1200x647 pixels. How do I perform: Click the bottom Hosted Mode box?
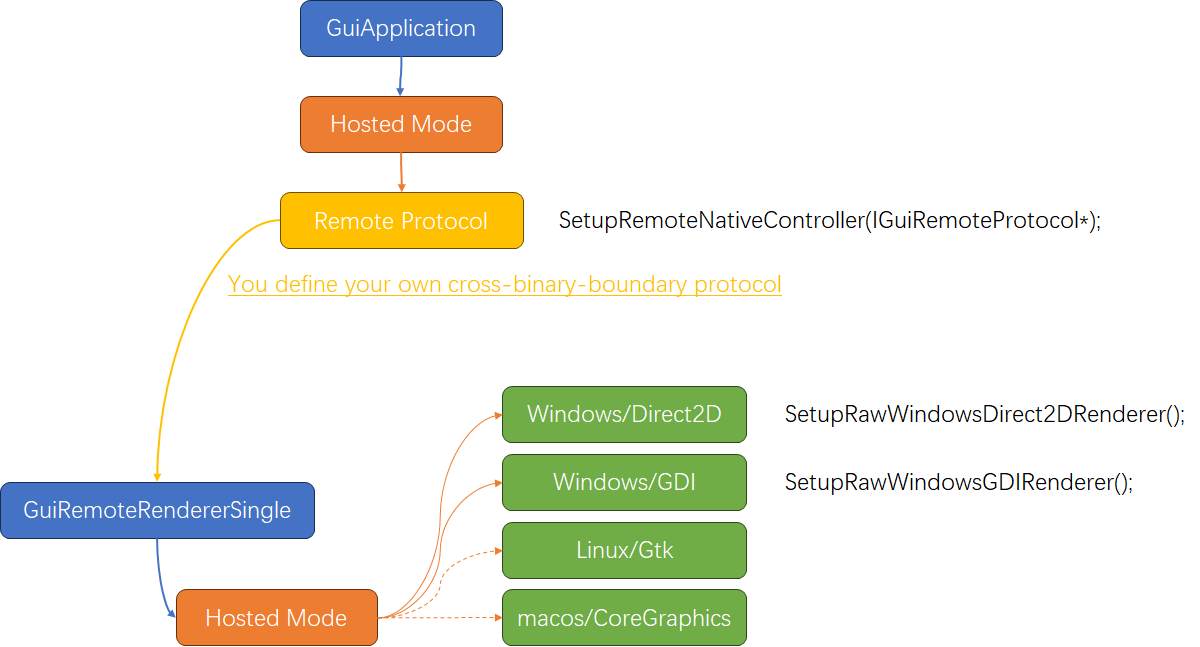[276, 617]
